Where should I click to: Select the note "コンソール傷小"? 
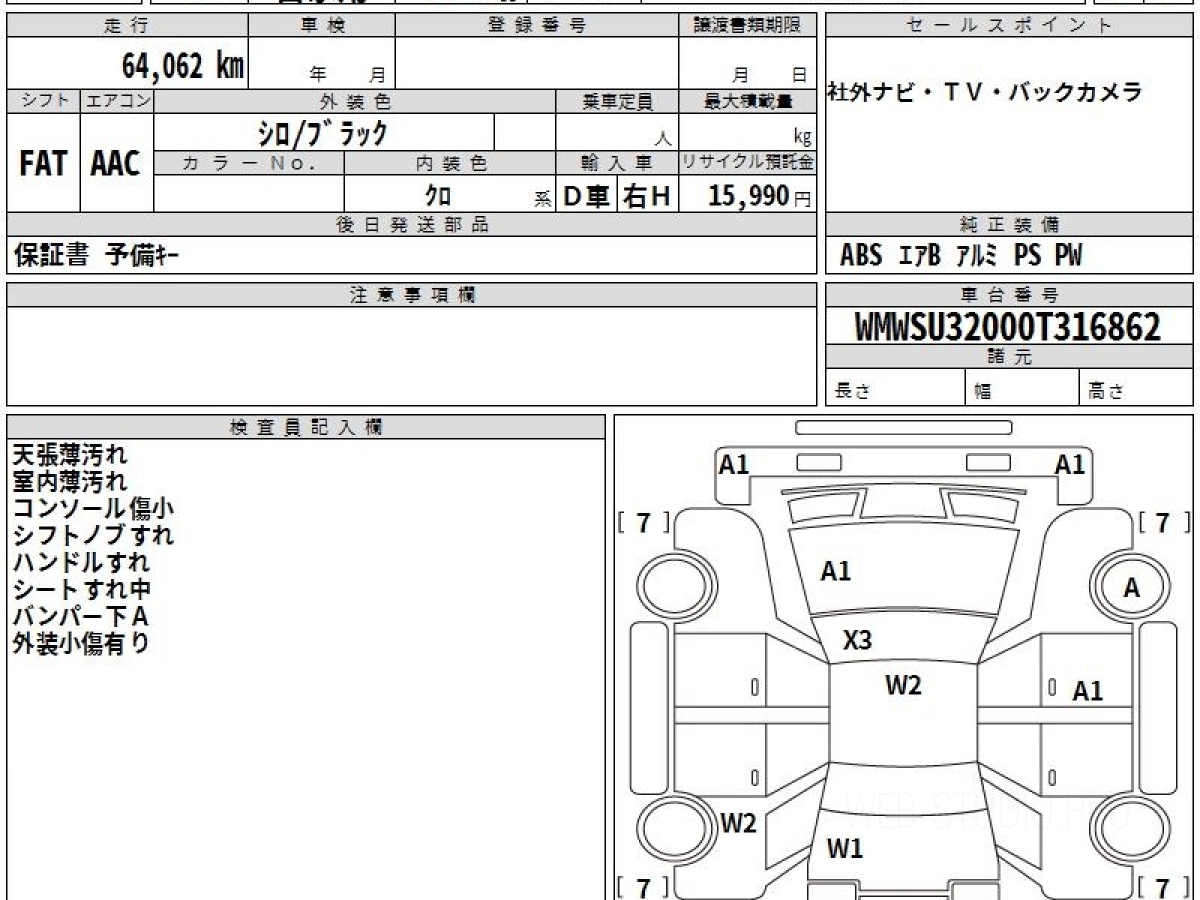coord(93,508)
